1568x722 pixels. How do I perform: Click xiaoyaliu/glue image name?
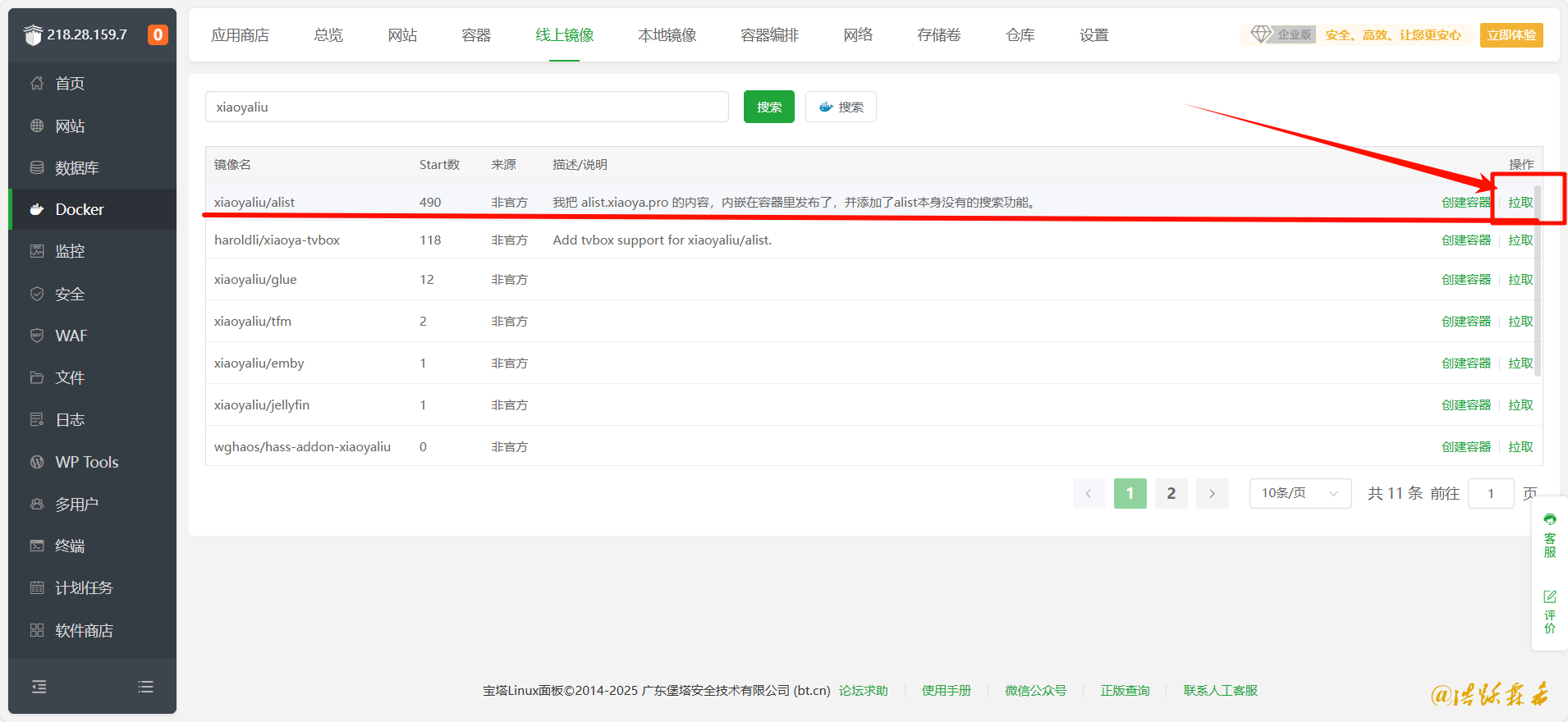(255, 280)
